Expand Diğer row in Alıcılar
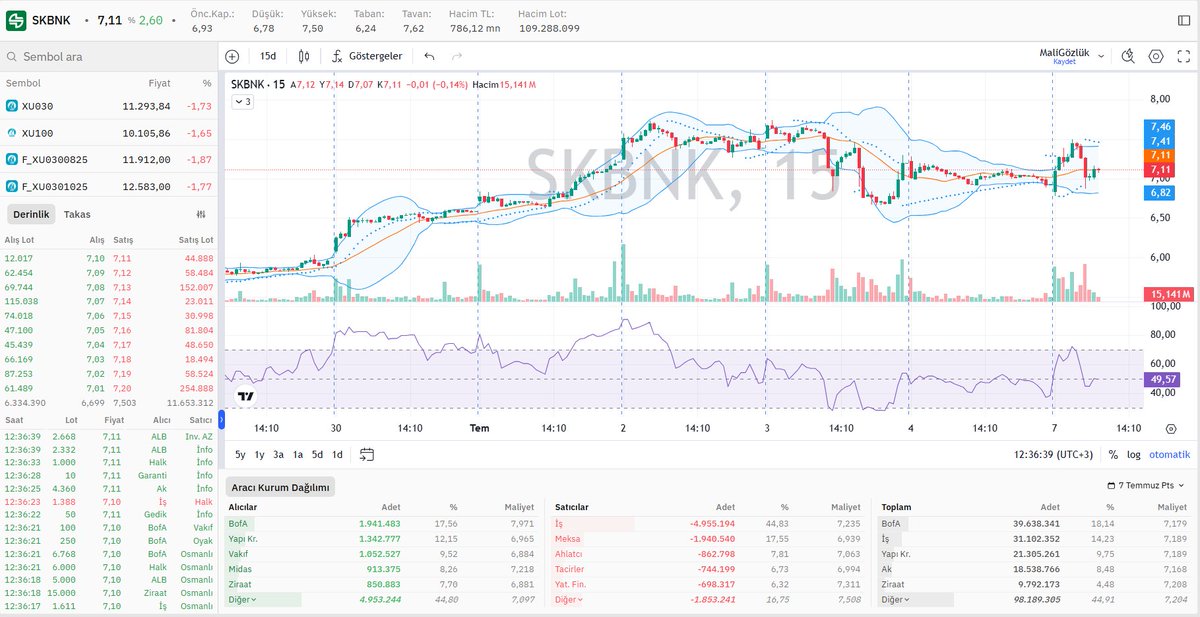The width and height of the screenshot is (1200, 617). coord(240,600)
